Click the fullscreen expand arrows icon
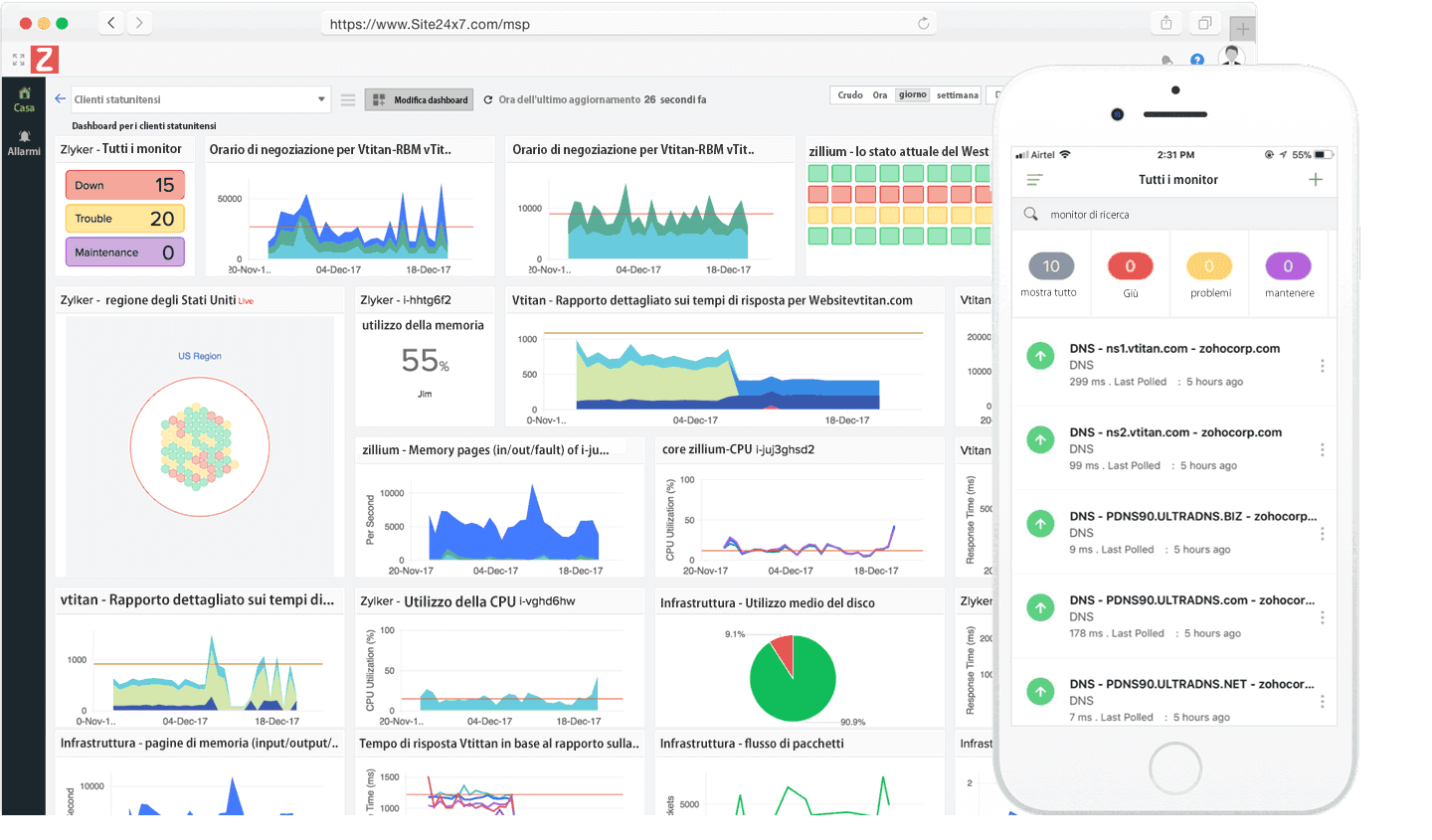 (18, 60)
